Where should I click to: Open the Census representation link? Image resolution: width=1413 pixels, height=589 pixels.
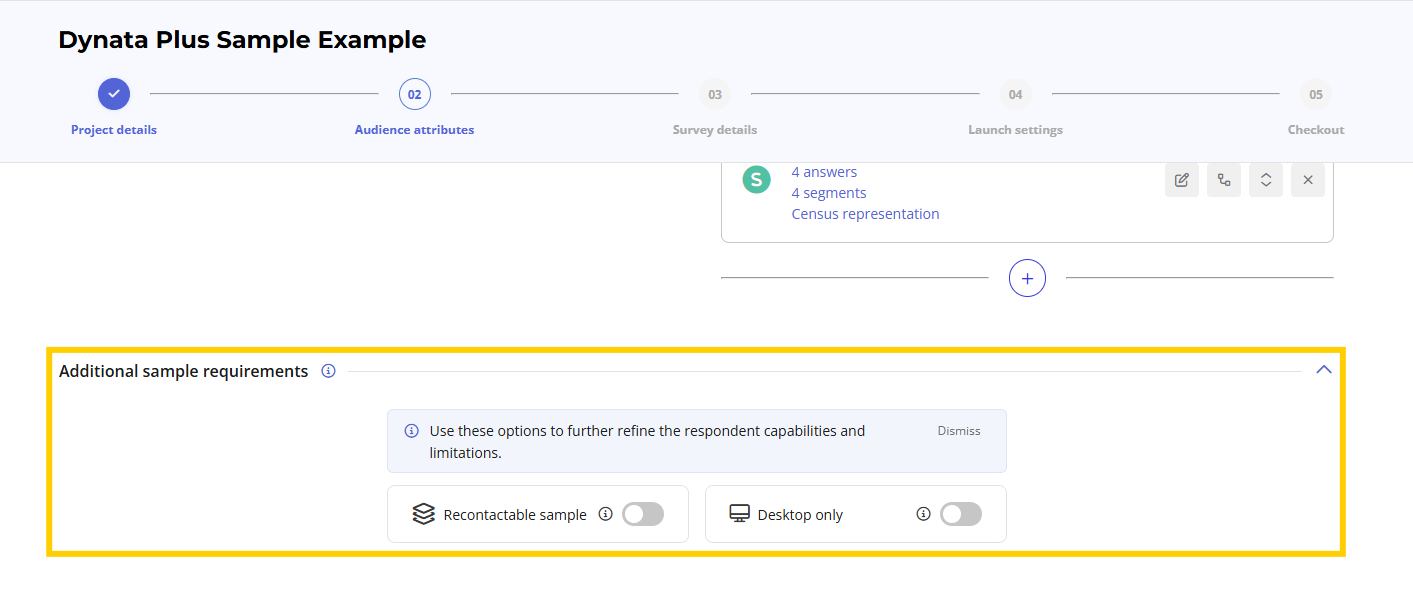point(866,214)
